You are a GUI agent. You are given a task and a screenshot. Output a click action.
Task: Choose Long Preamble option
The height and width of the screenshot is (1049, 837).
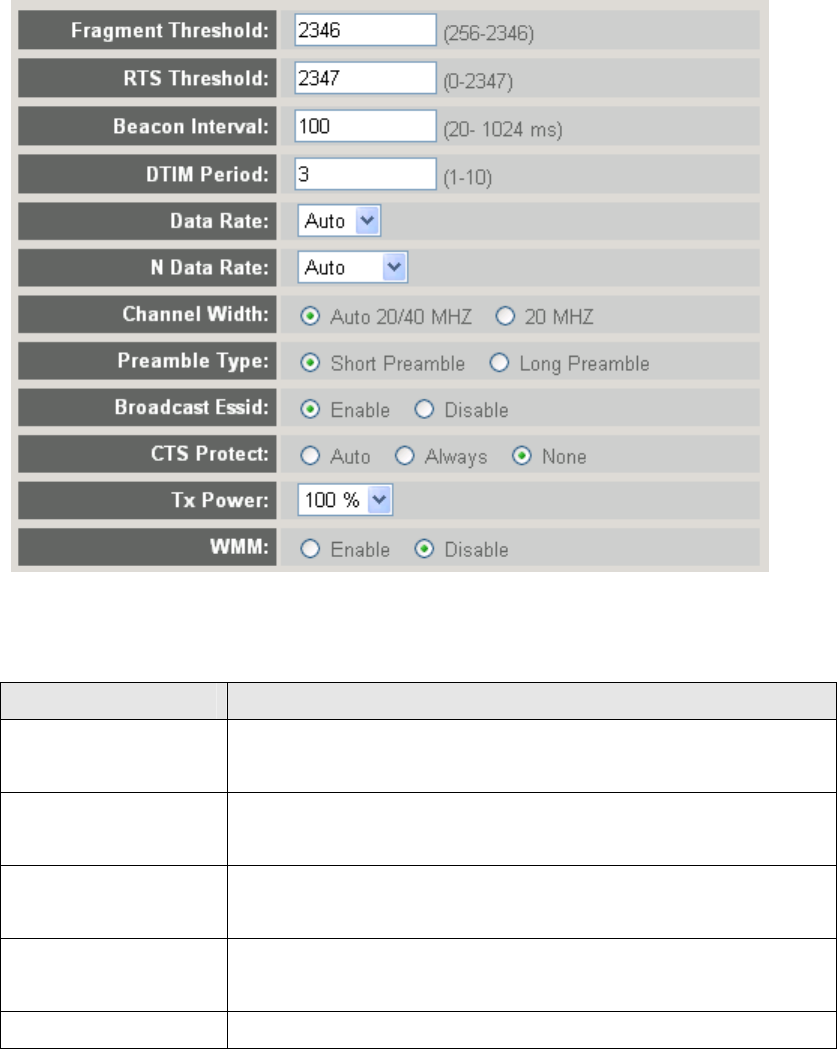point(498,363)
